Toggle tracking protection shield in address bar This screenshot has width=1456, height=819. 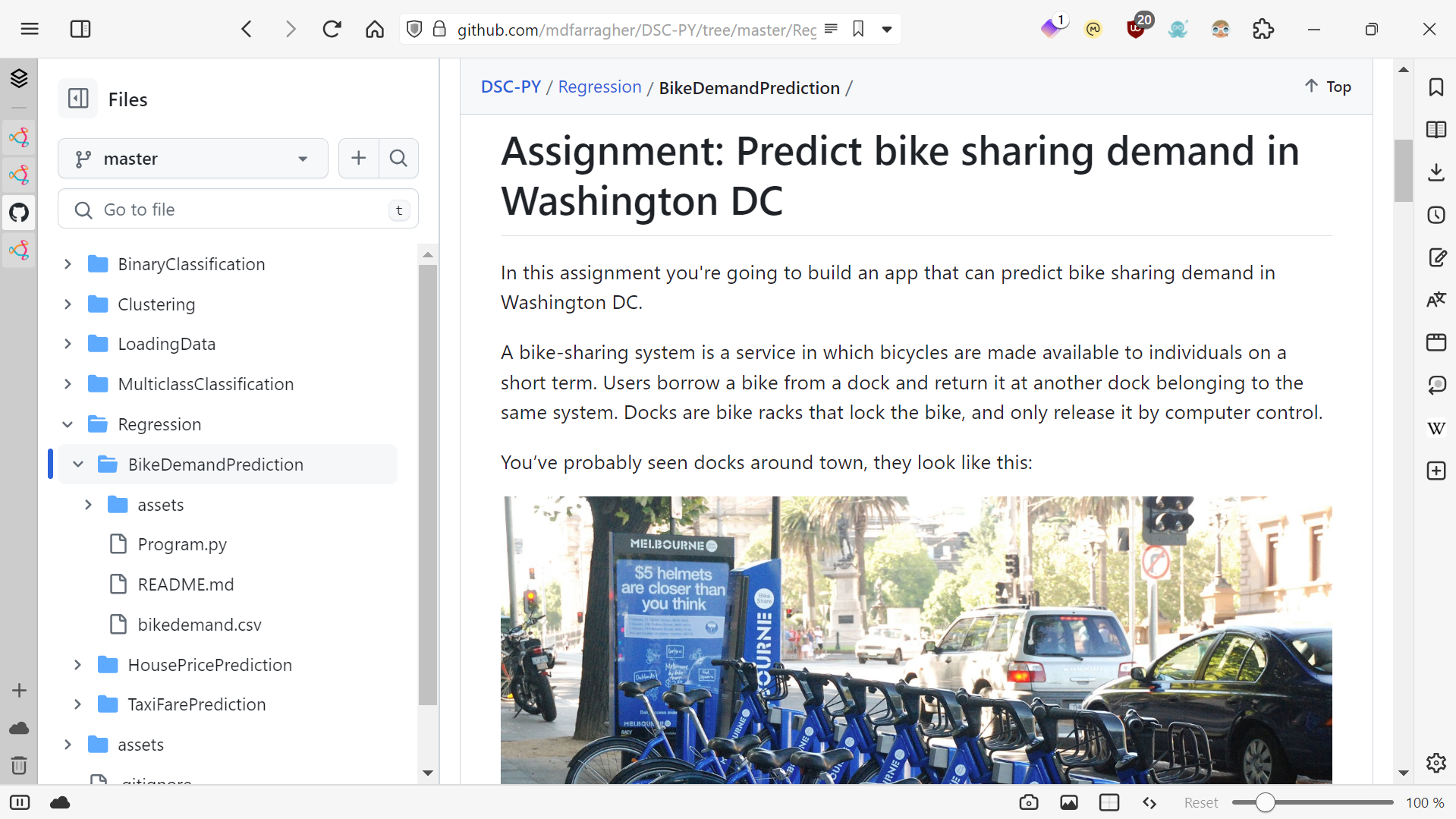(x=415, y=29)
